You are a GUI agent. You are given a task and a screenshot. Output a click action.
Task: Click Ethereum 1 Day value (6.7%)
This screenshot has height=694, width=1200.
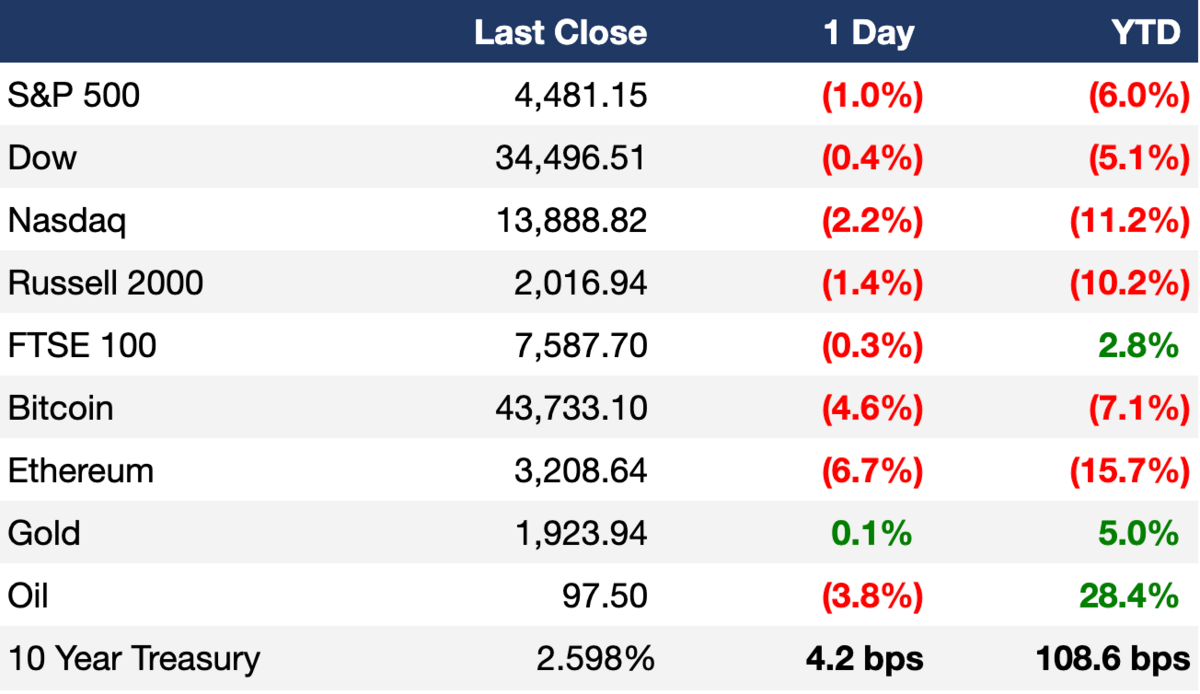tap(871, 471)
